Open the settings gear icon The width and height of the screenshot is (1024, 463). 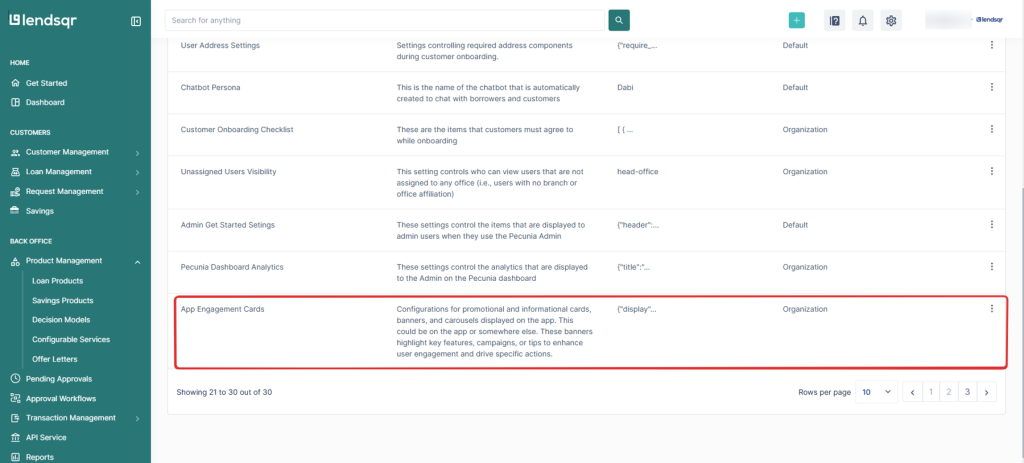click(x=891, y=20)
